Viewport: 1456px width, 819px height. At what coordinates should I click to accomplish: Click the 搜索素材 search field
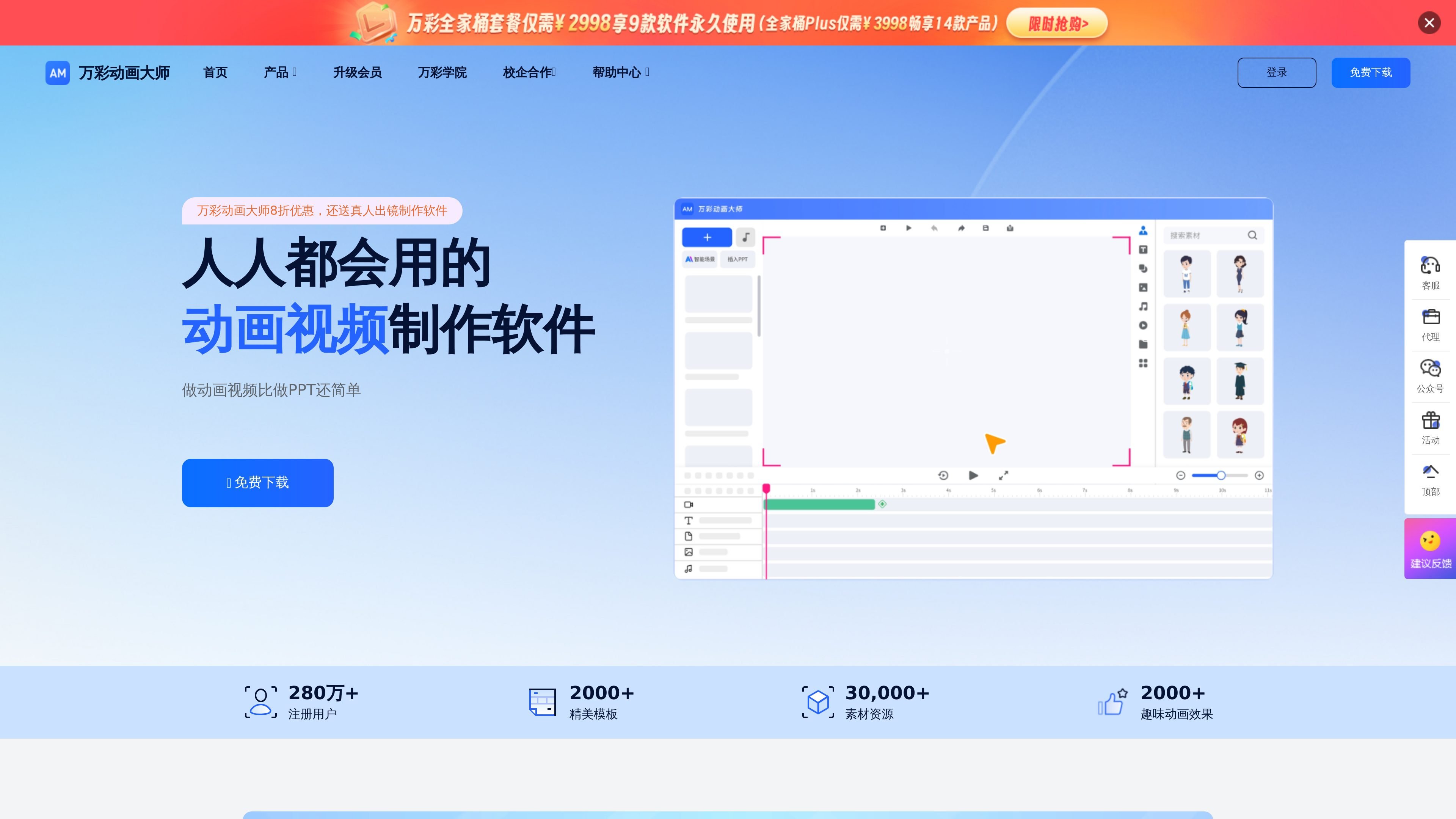[x=1213, y=236]
